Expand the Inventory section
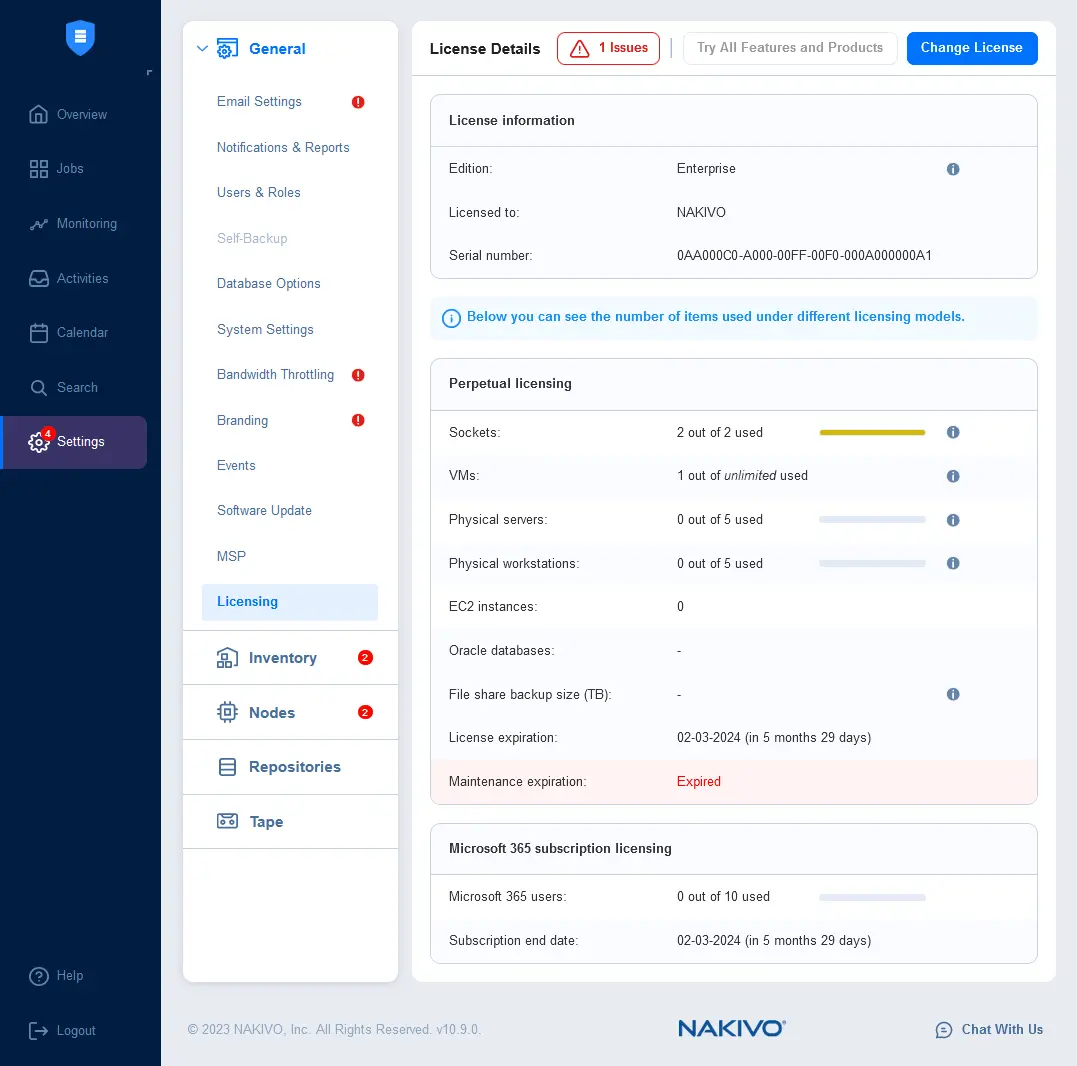 (291, 658)
